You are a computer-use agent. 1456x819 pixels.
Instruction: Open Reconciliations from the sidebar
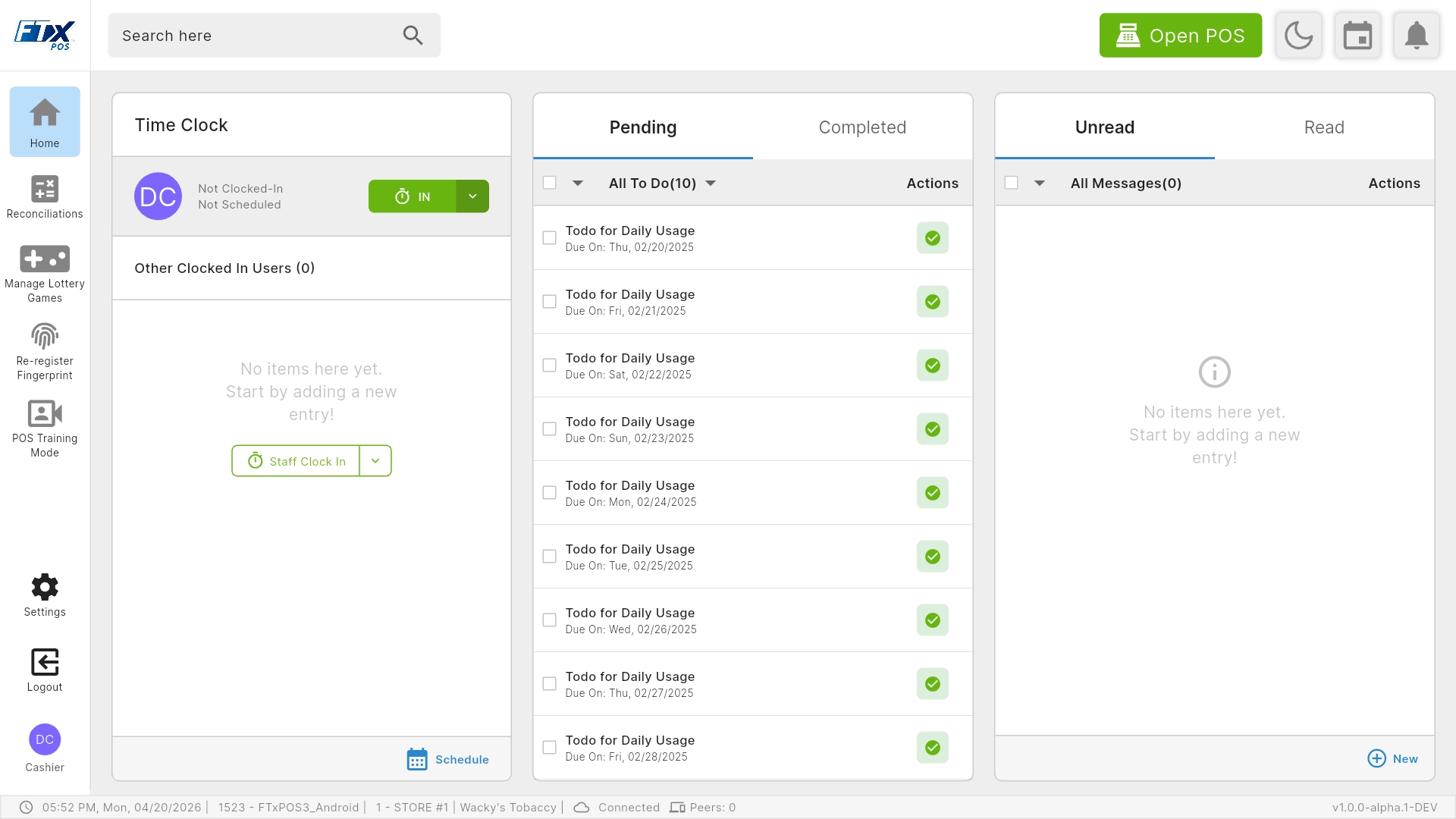point(45,197)
